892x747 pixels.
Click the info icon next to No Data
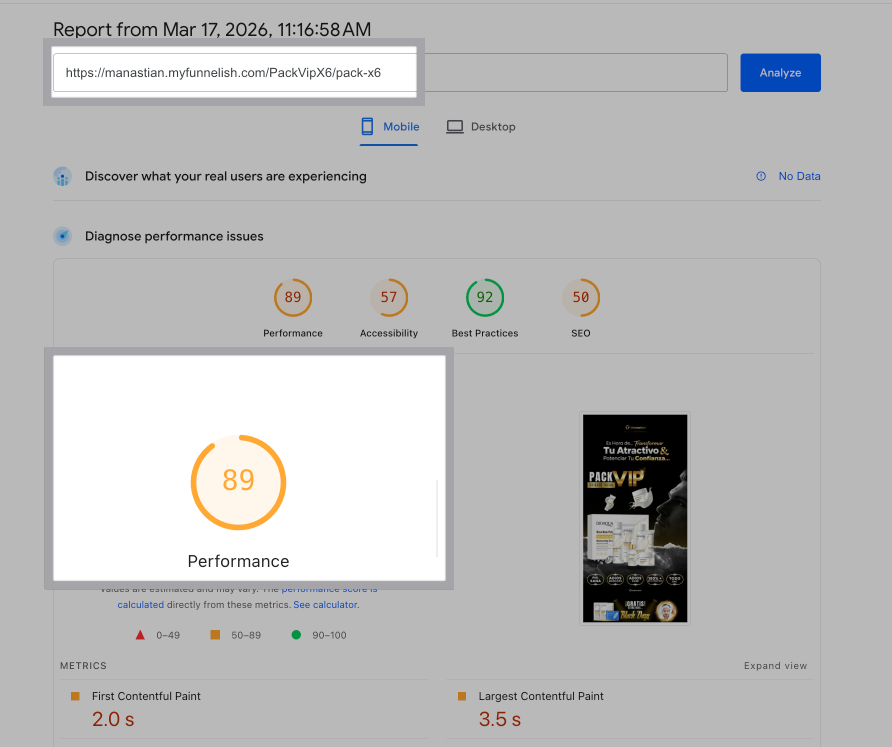pyautogui.click(x=761, y=176)
